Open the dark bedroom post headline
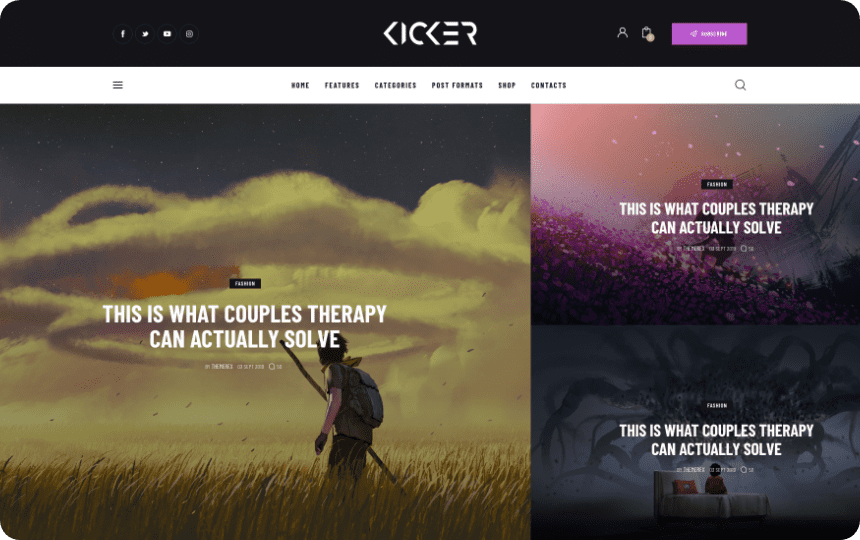Image resolution: width=860 pixels, height=540 pixels. click(x=716, y=440)
